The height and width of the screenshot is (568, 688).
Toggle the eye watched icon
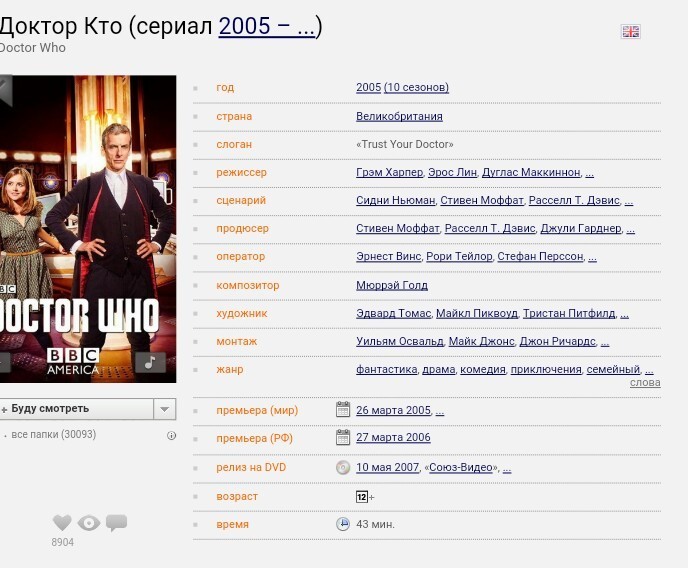(x=89, y=523)
